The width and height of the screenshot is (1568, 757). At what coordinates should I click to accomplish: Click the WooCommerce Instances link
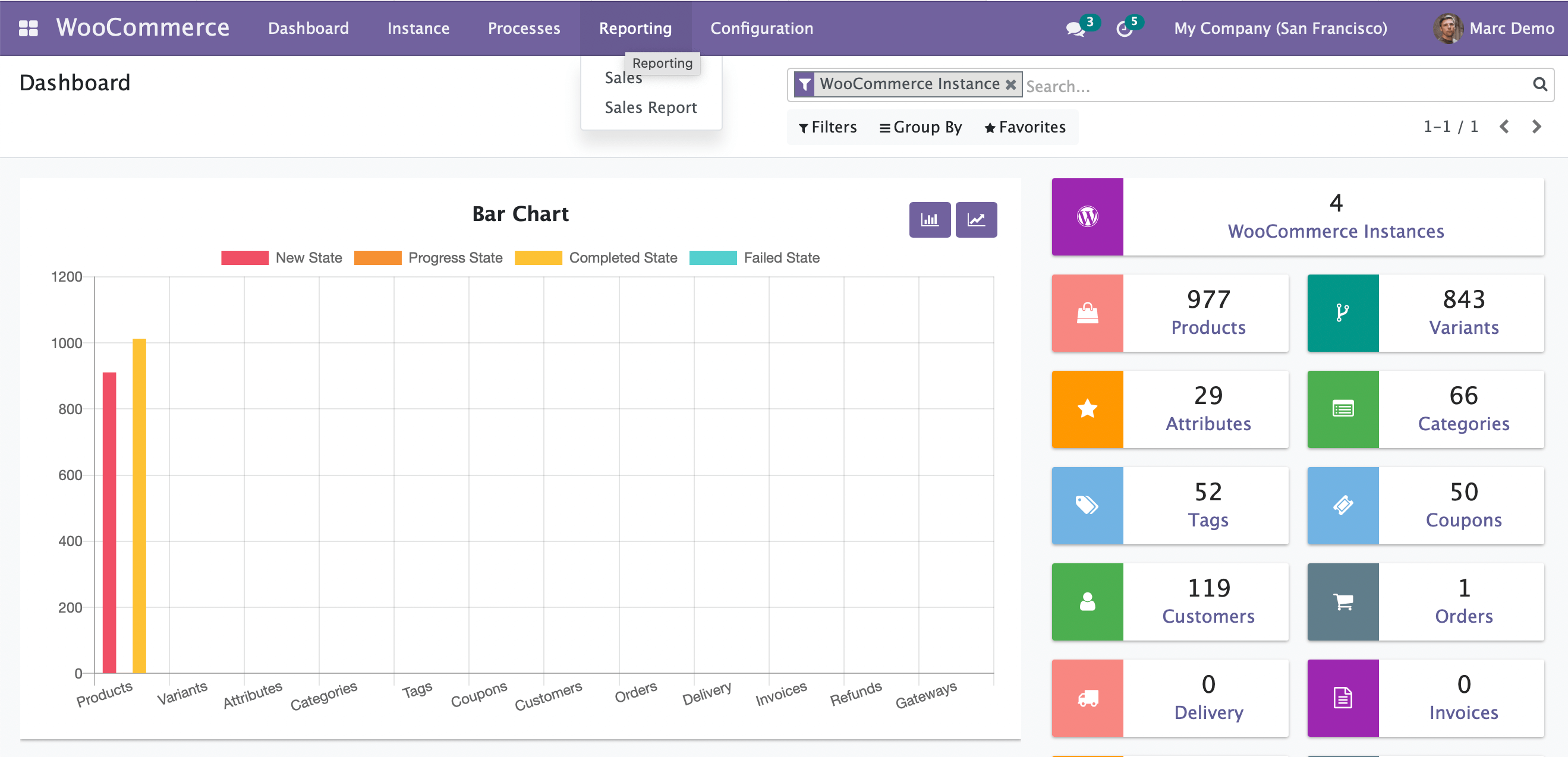[x=1336, y=231]
